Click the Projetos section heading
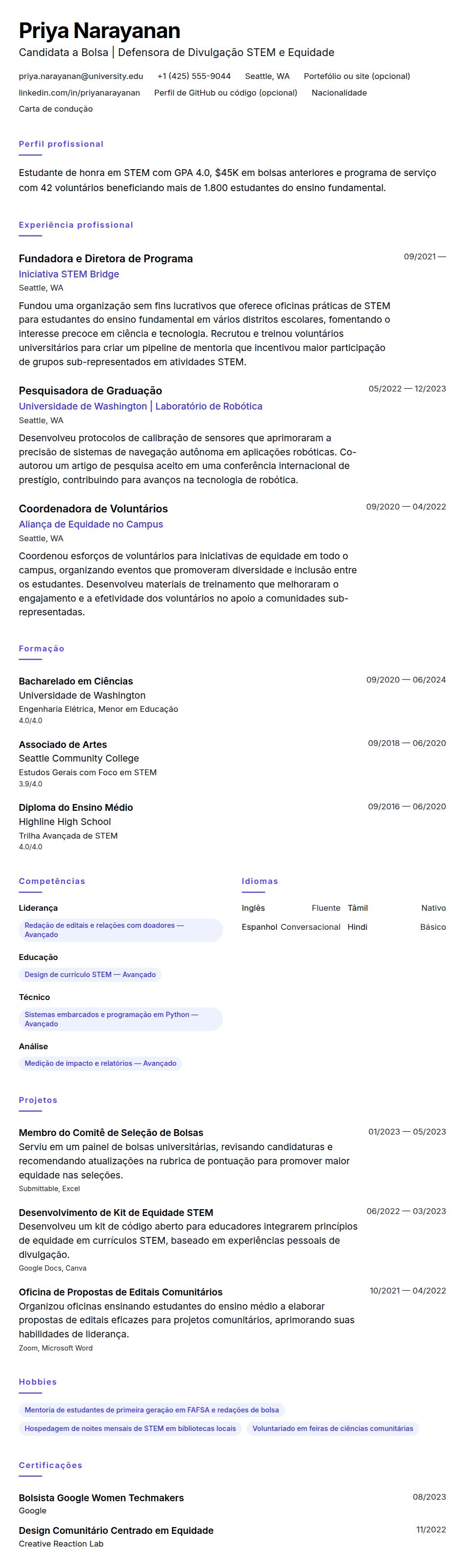The height and width of the screenshot is (1568, 465). [38, 1100]
